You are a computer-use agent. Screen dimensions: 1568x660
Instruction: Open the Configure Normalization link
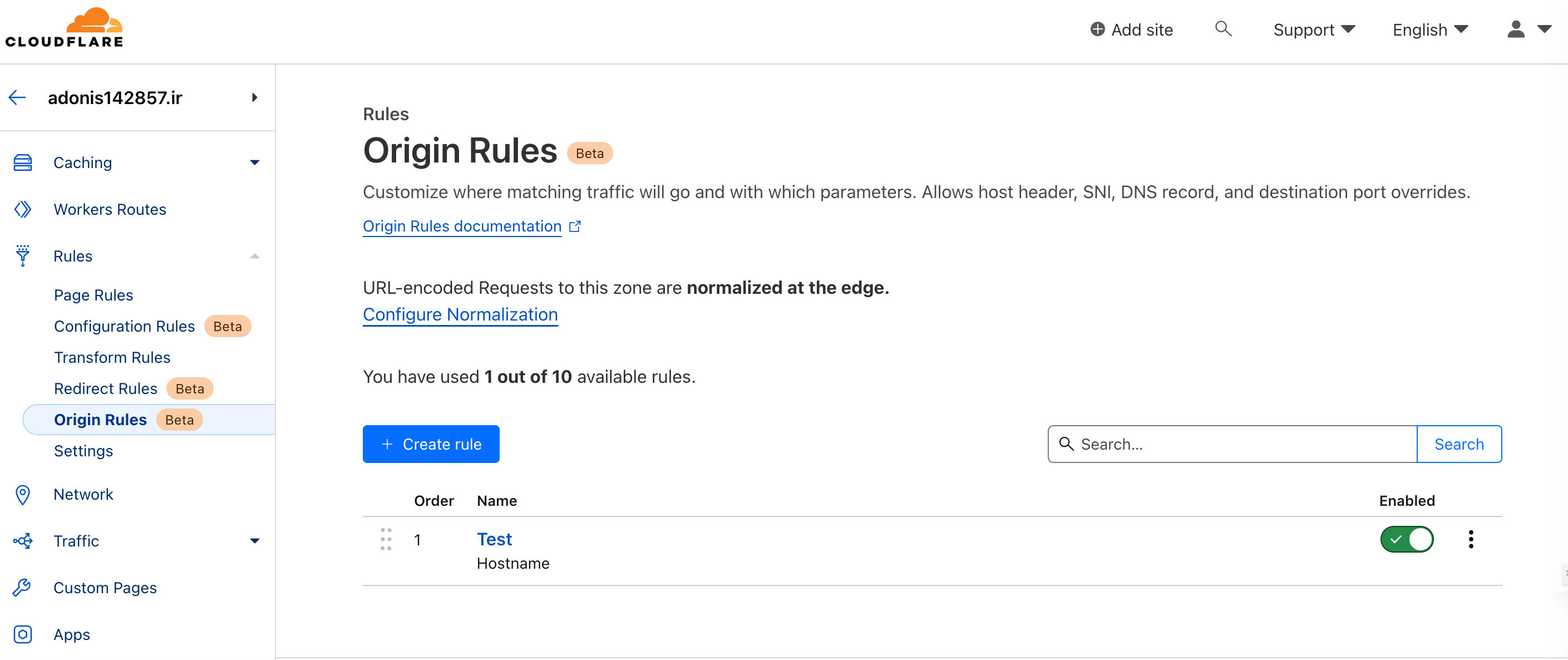(460, 315)
